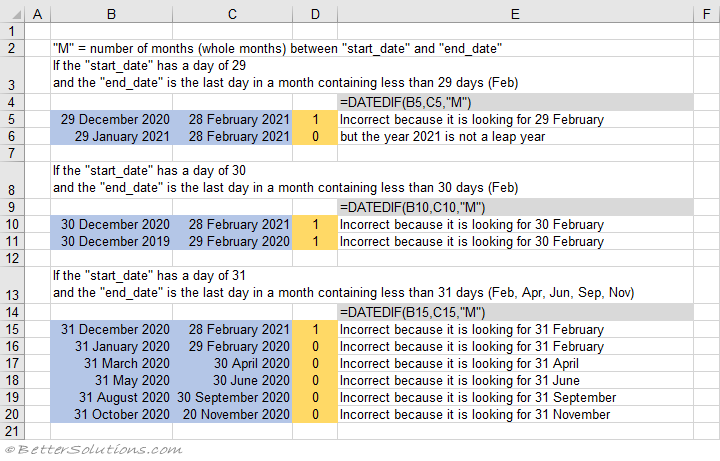Select column A header
Image resolution: width=720 pixels, height=461 pixels.
coord(38,14)
